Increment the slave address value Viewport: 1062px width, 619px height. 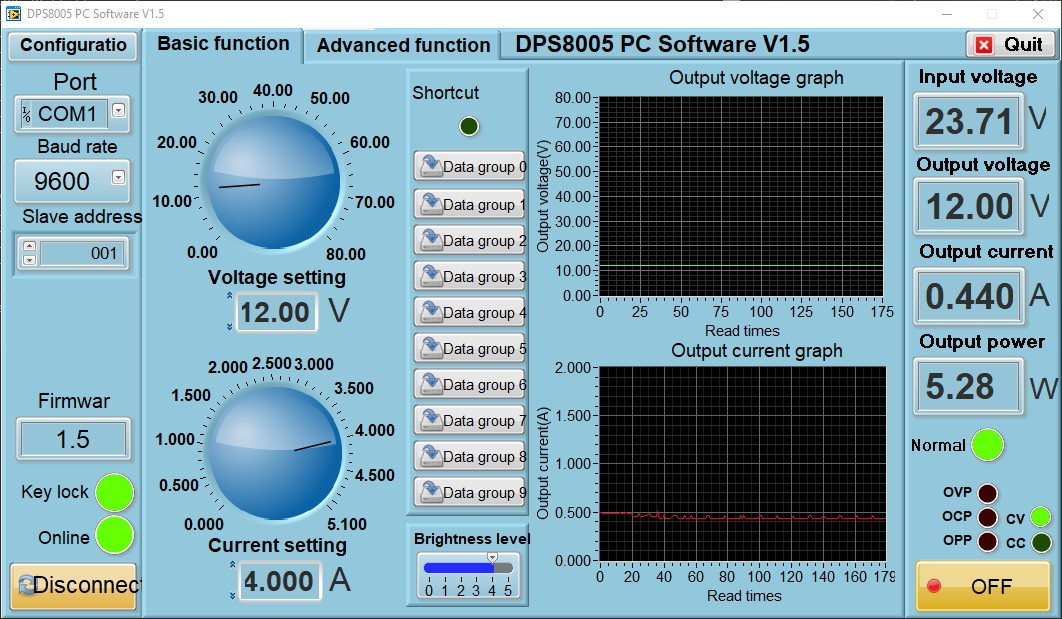[30, 247]
